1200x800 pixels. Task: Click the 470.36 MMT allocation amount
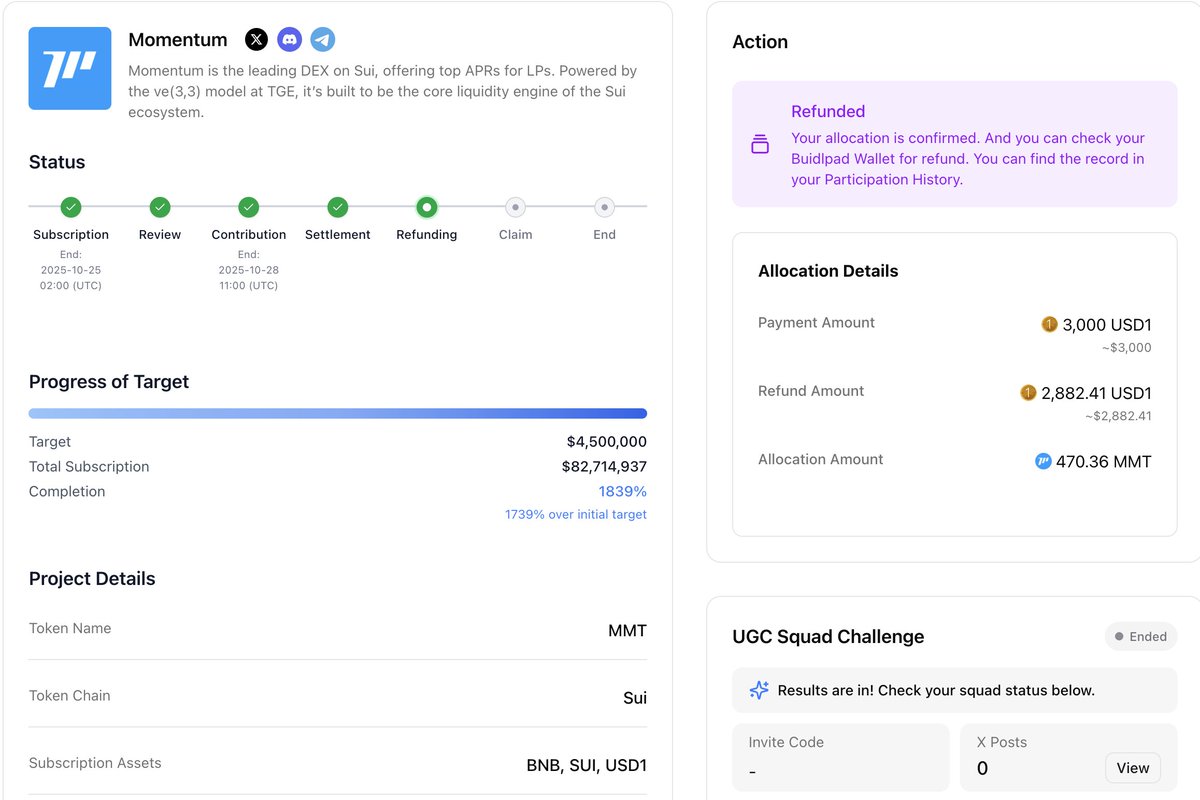tap(1104, 462)
